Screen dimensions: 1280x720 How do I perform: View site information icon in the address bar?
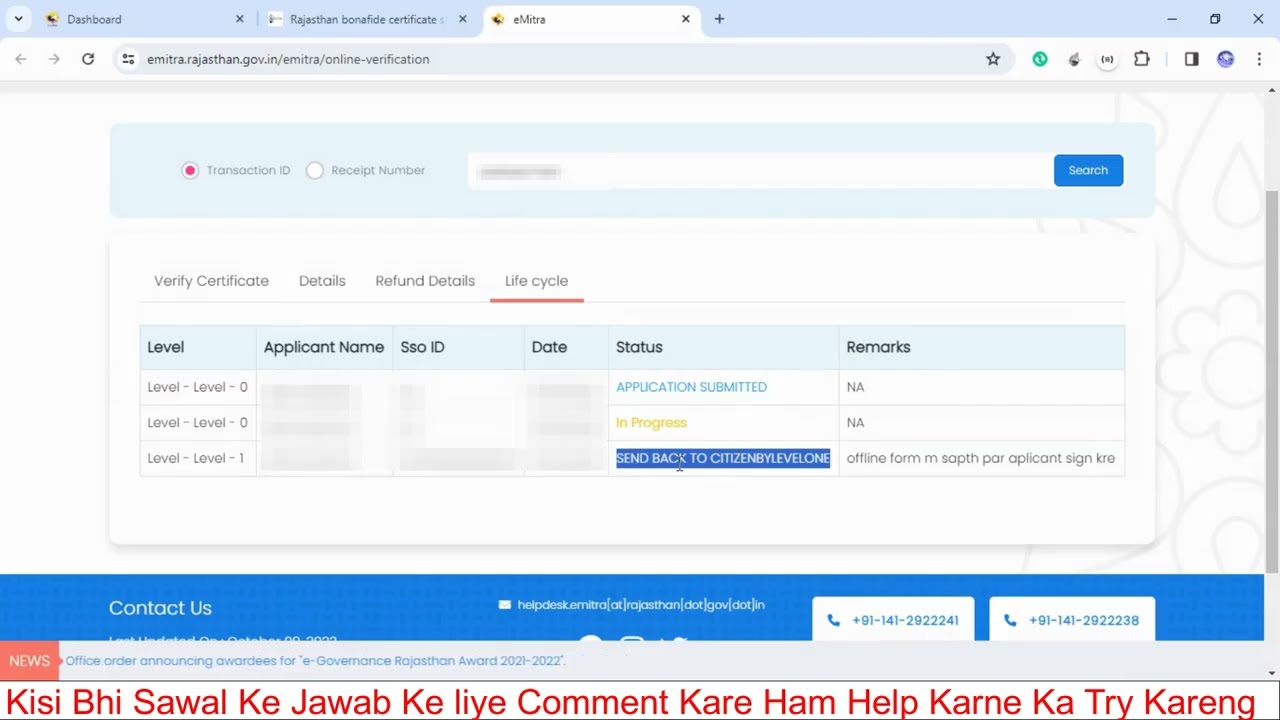[x=128, y=59]
